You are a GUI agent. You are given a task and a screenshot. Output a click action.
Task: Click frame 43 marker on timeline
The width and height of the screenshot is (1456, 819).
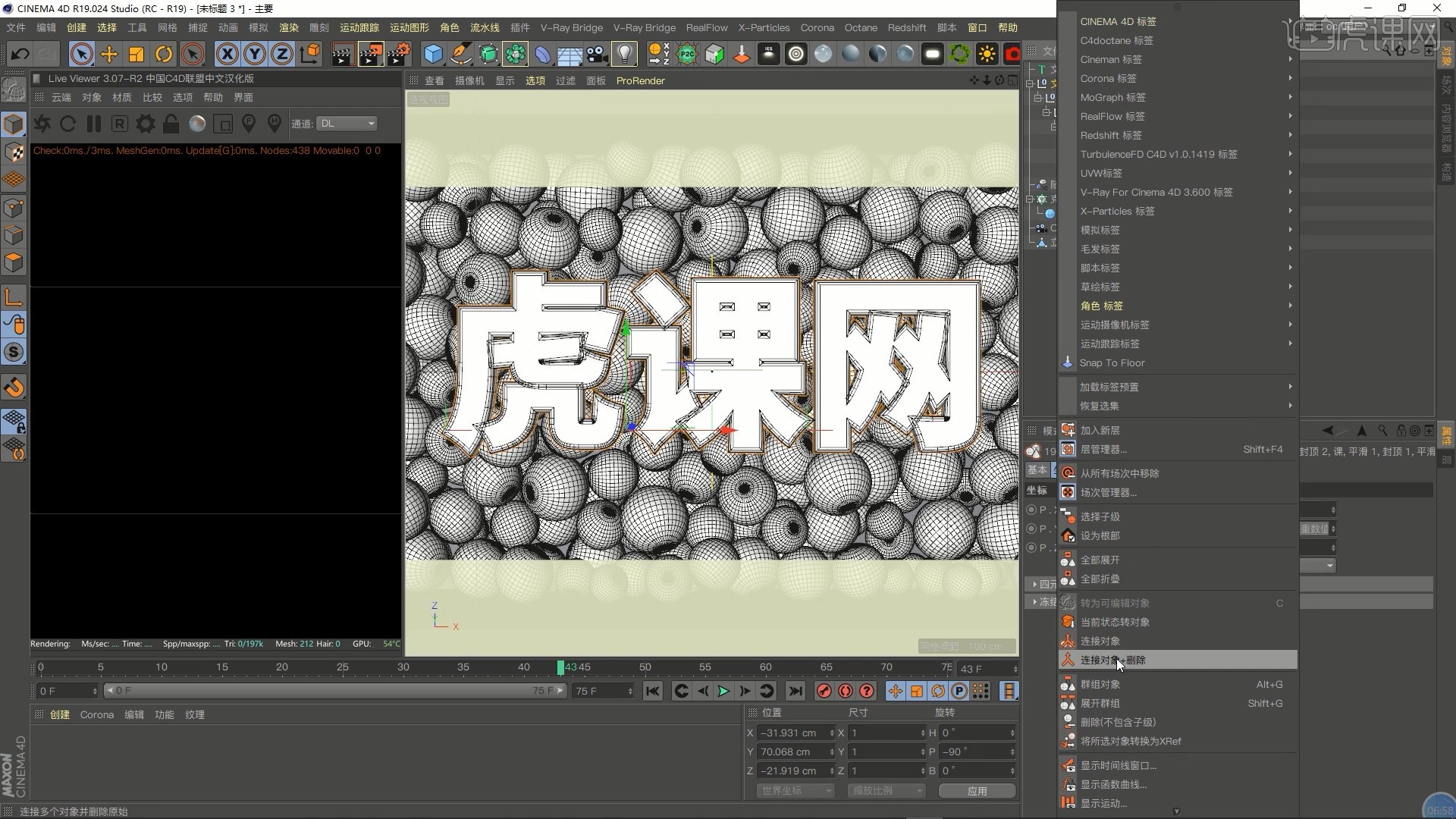(x=560, y=667)
